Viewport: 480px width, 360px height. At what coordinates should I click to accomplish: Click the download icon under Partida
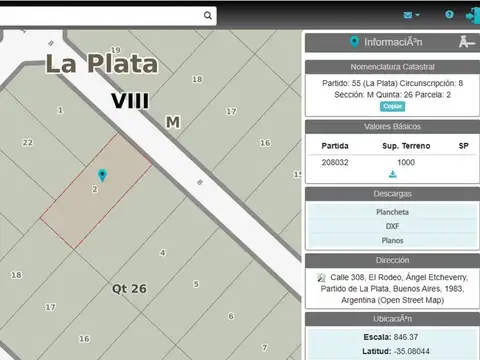[393, 174]
